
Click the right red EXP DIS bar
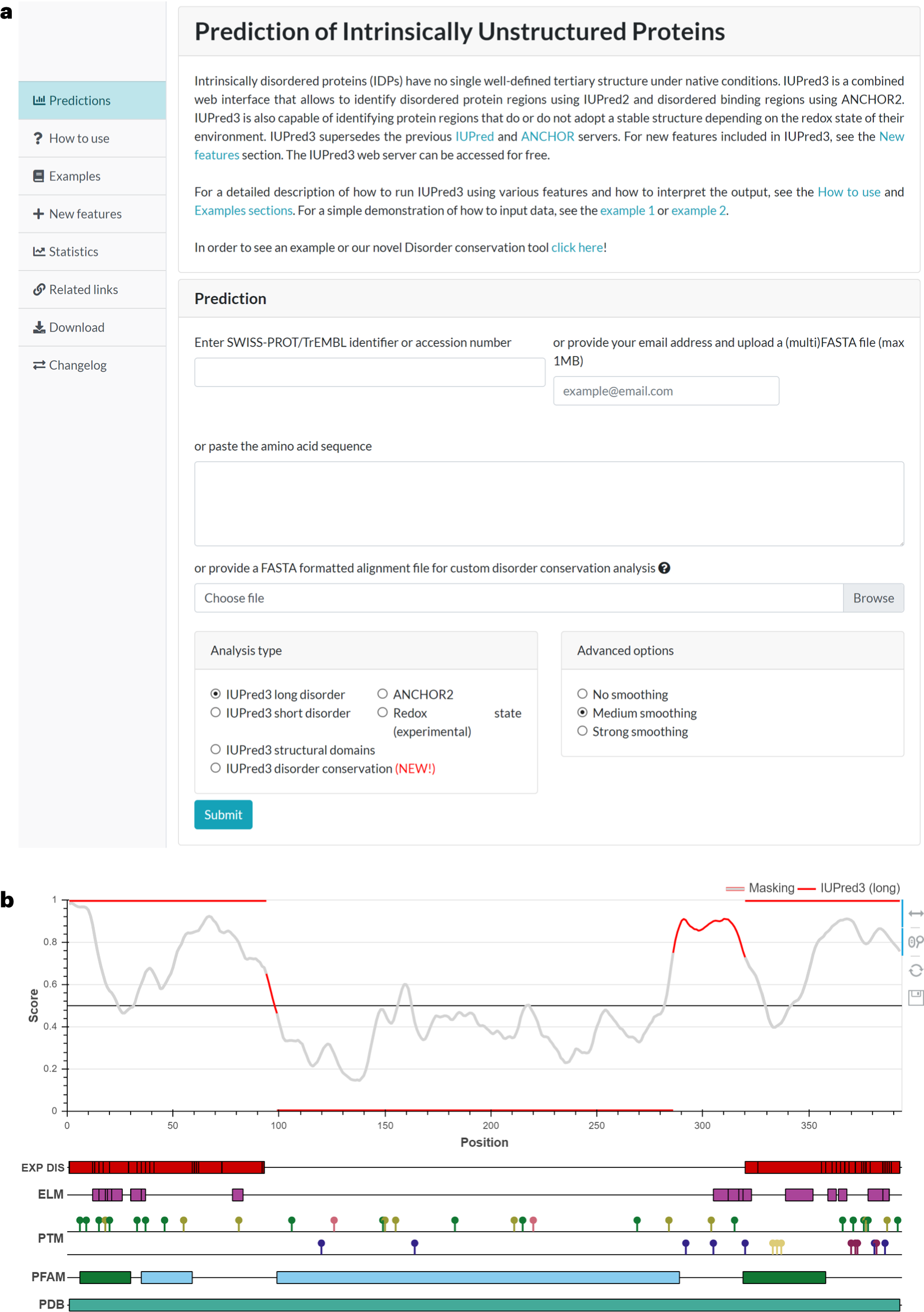point(822,1167)
